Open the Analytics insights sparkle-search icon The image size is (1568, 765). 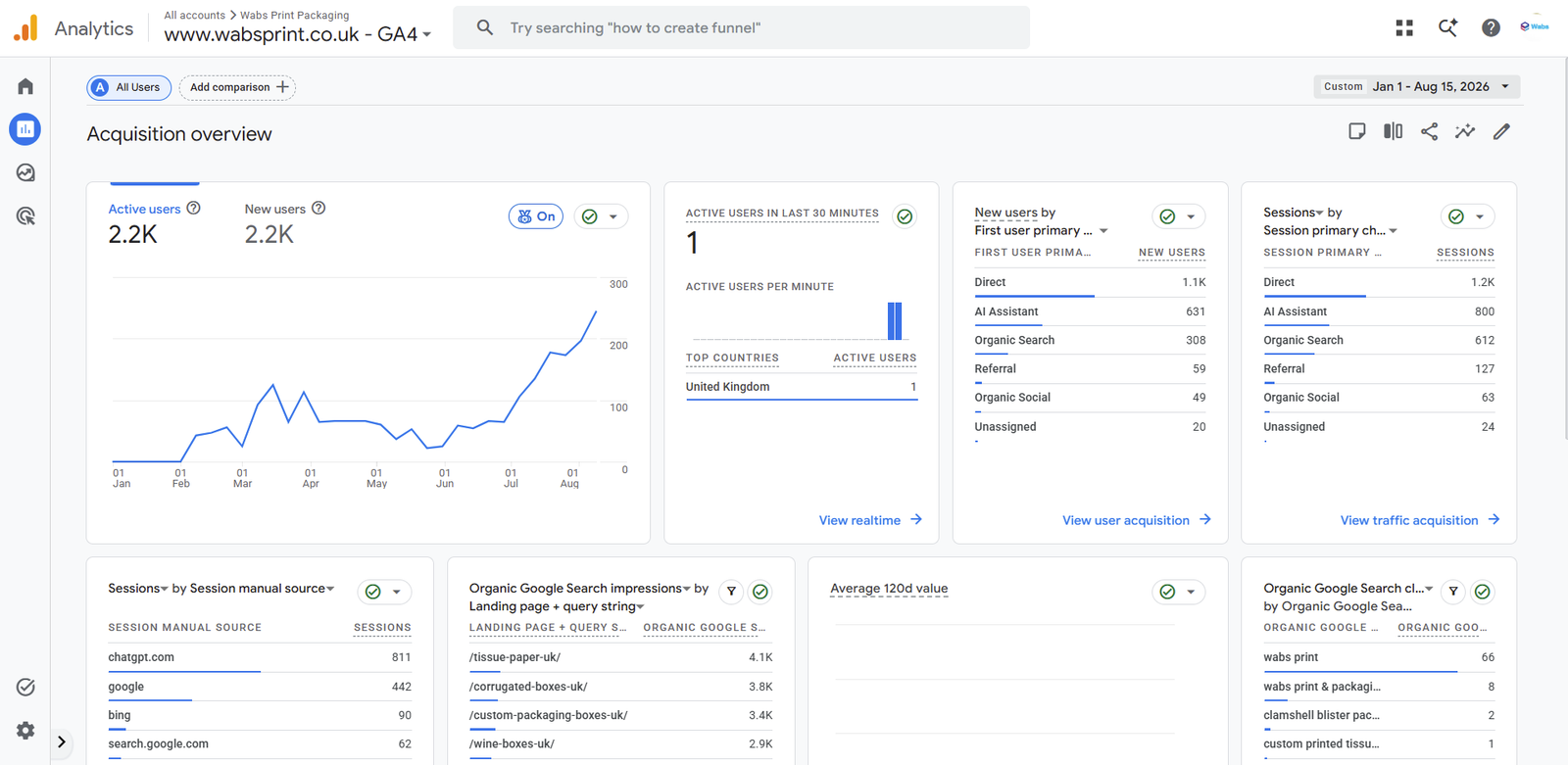(1447, 27)
